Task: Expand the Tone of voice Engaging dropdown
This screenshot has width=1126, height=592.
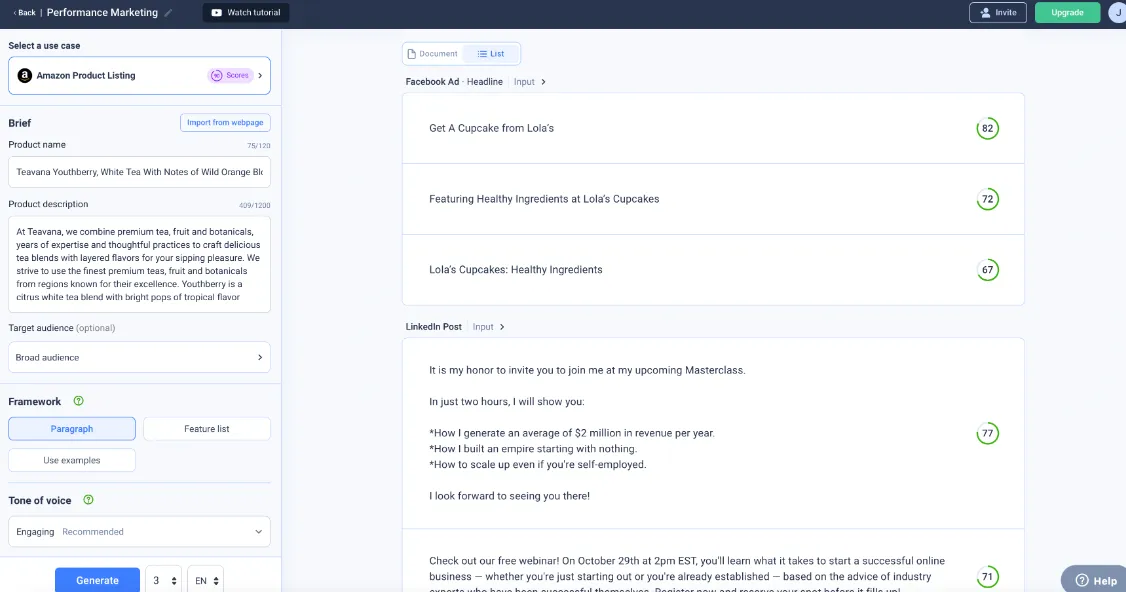Action: tap(139, 532)
